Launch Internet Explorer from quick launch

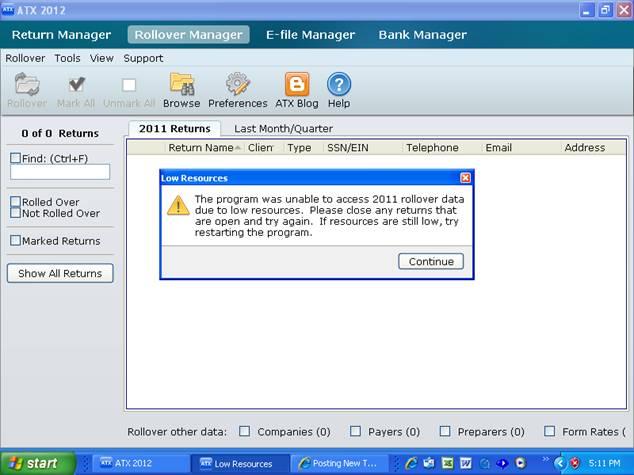click(x=411, y=463)
